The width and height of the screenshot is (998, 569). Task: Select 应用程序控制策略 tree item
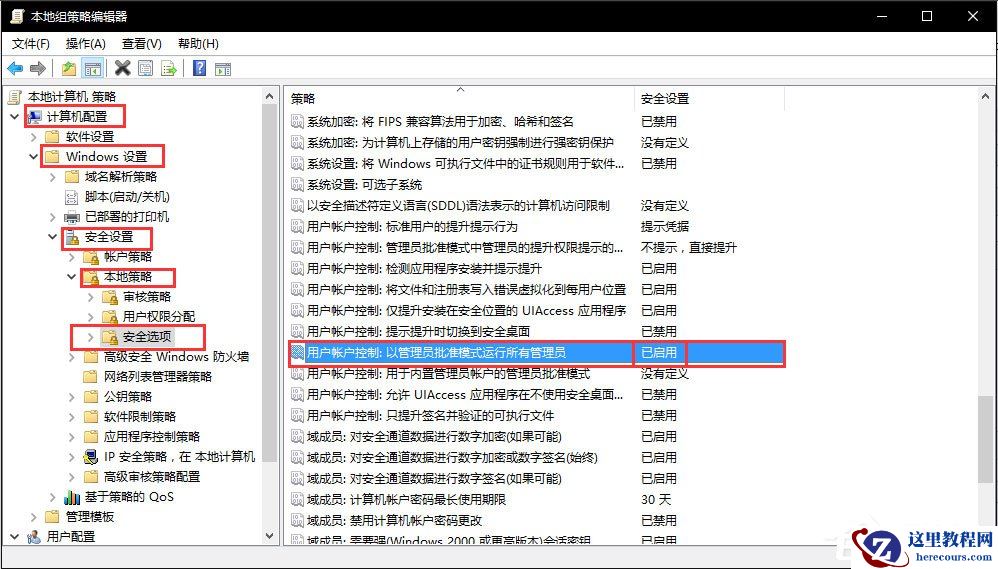152,437
